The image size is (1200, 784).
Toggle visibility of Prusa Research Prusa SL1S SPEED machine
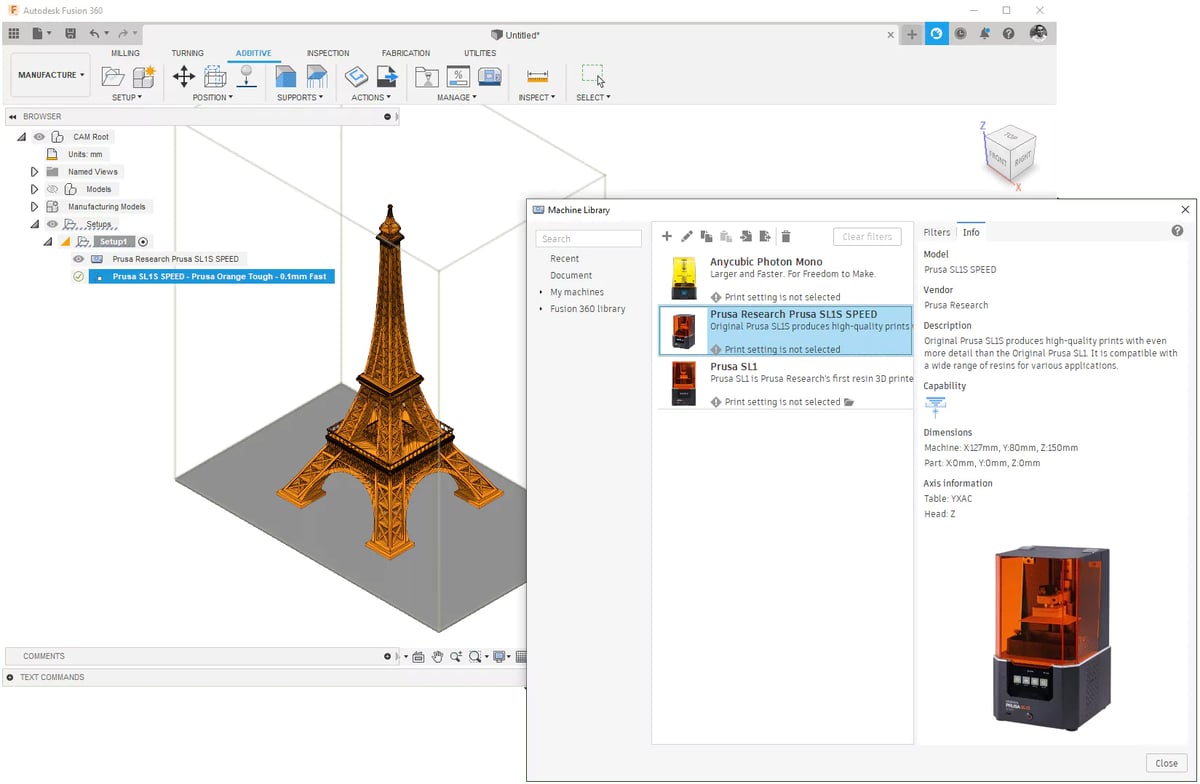click(x=78, y=259)
